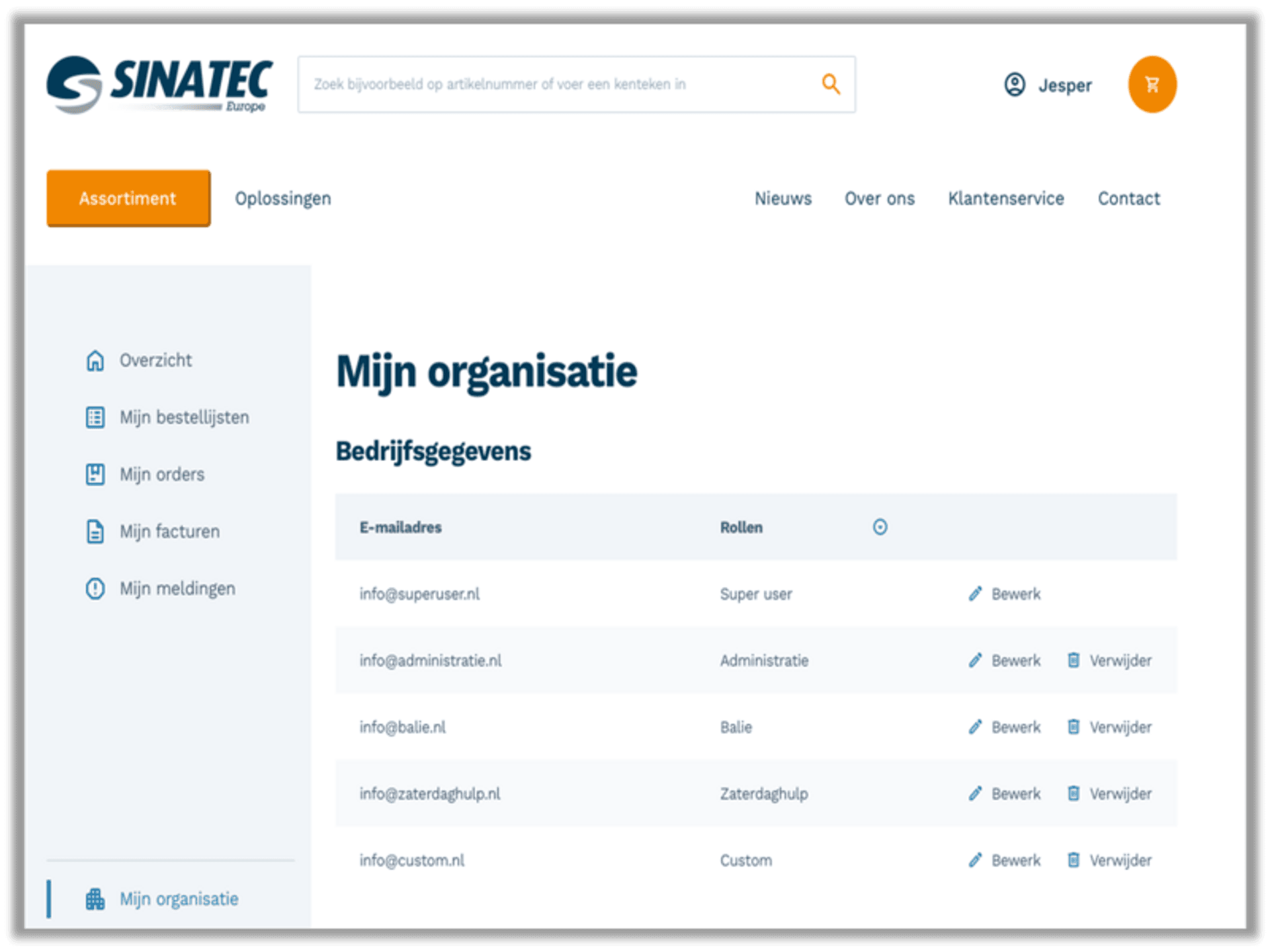
Task: Go to the Nieuws page
Action: (x=783, y=198)
